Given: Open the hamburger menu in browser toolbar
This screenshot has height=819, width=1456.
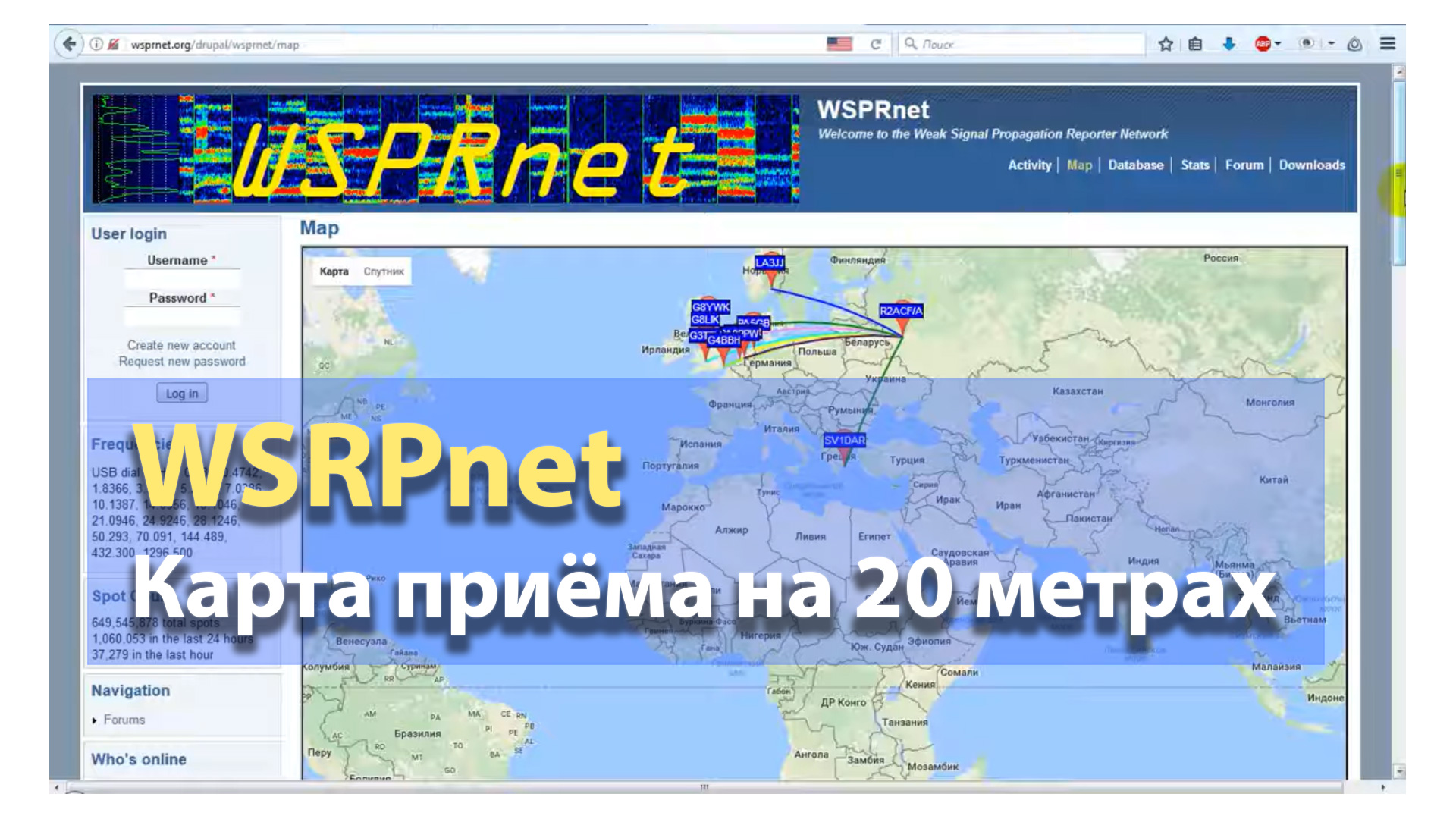Looking at the screenshot, I should [x=1388, y=44].
